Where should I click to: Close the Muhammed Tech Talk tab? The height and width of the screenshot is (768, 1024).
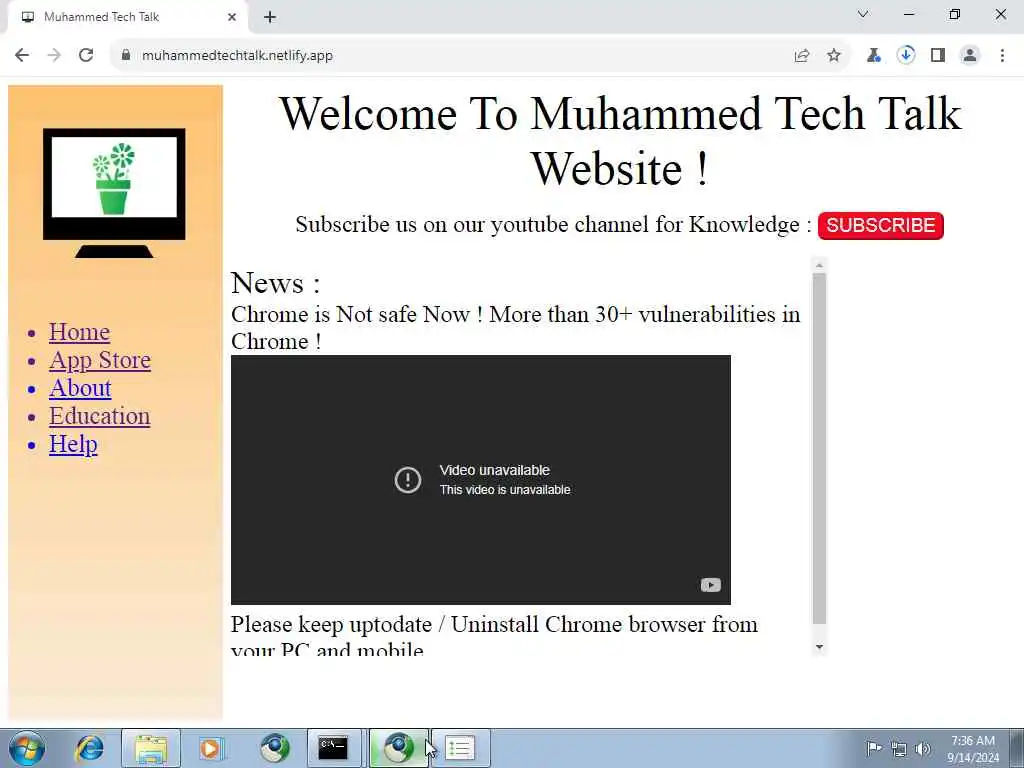pos(232,18)
